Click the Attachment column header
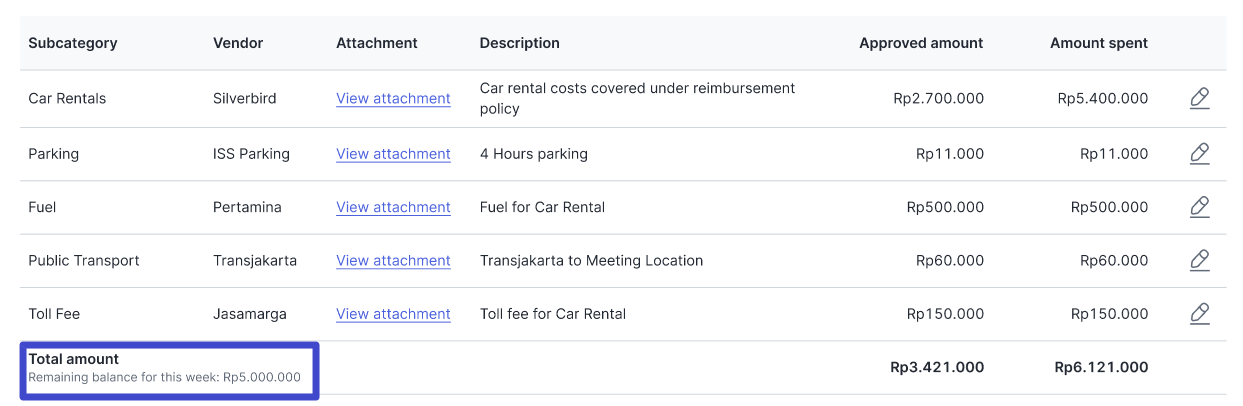The width and height of the screenshot is (1243, 406). [377, 43]
